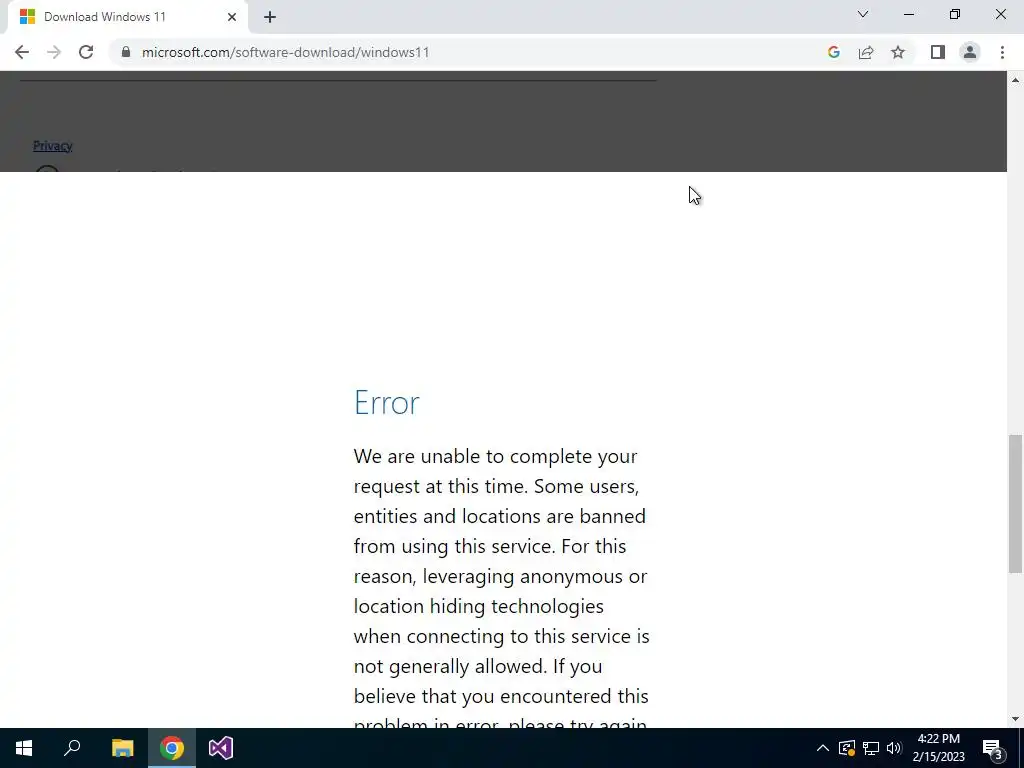Click the Error heading text
1024x768 pixels.
387,402
